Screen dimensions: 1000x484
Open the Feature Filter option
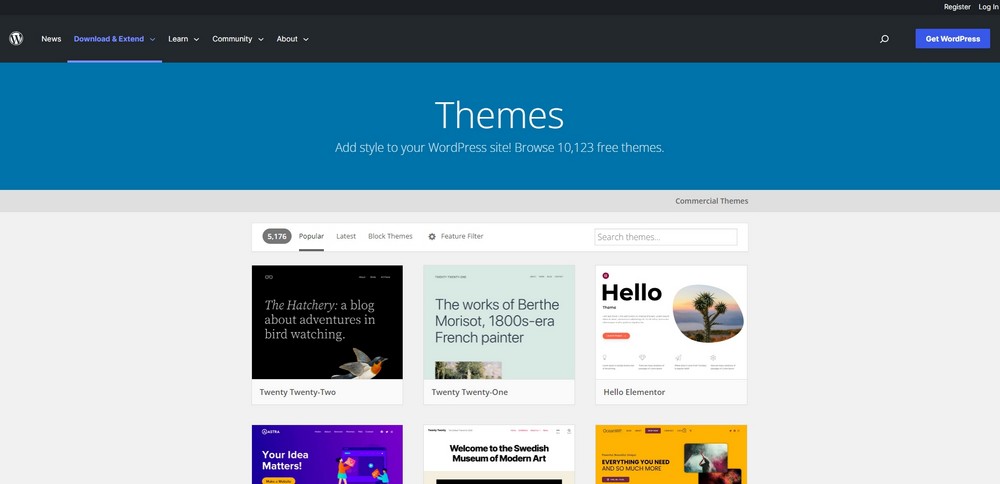pyautogui.click(x=455, y=237)
